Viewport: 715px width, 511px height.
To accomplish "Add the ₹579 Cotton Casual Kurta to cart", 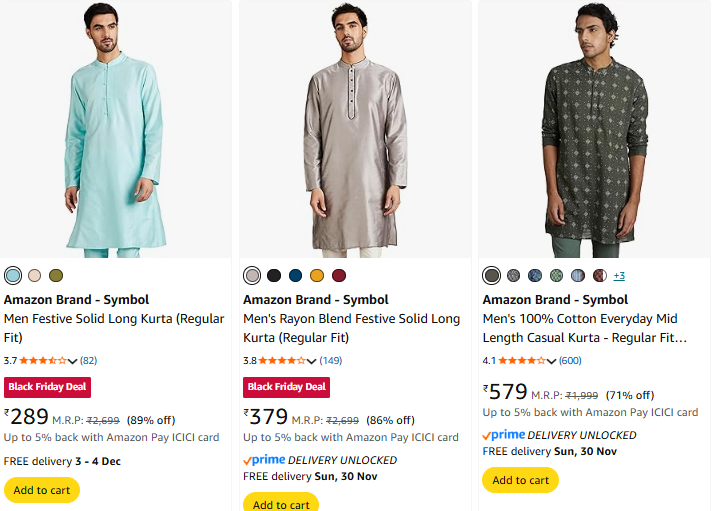I will (520, 480).
